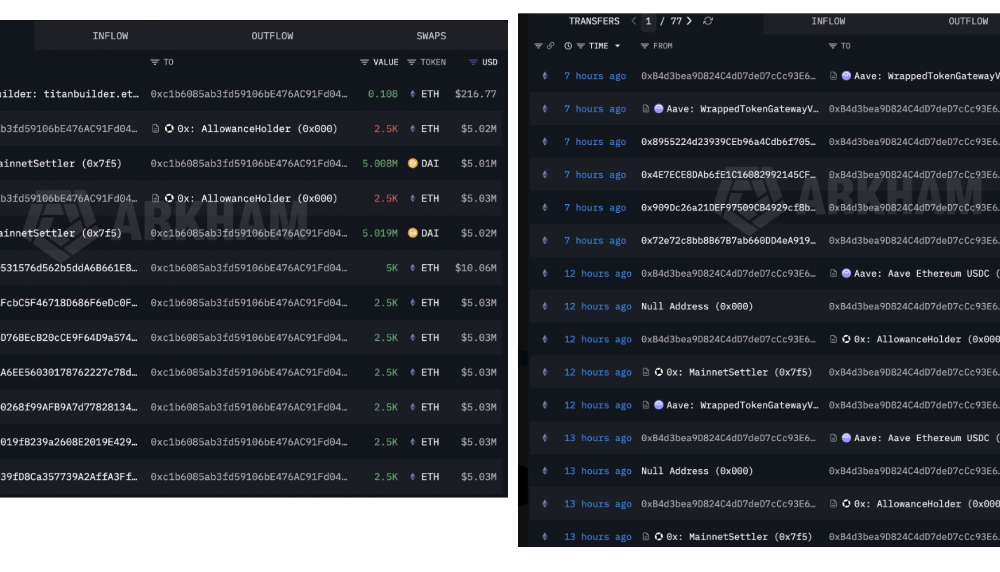Image resolution: width=1000 pixels, height=572 pixels.
Task: Click 0x logo next to 12-hour MainnetSettler
Action: click(659, 372)
